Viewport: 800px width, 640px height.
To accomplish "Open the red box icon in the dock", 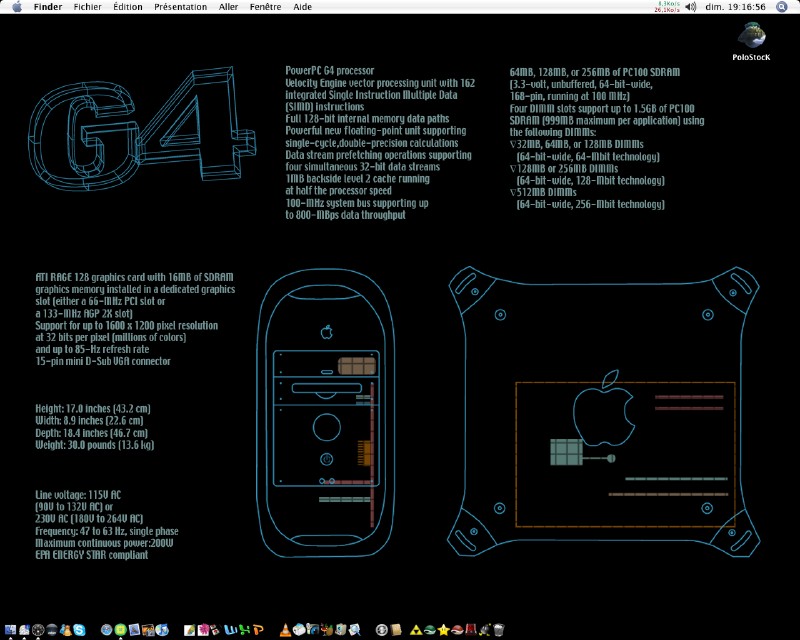I will (x=471, y=630).
